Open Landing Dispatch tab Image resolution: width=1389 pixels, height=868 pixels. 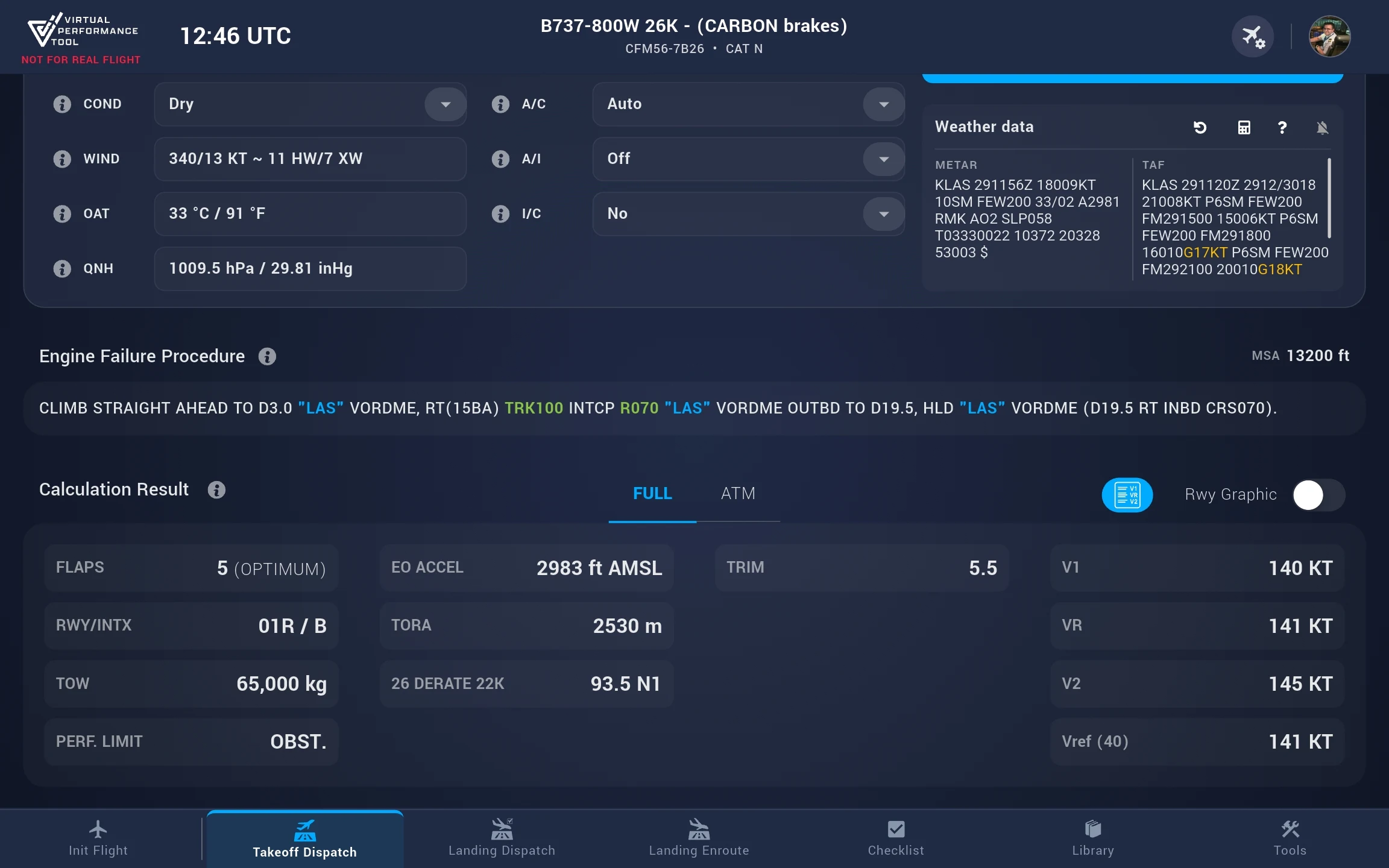click(x=502, y=838)
